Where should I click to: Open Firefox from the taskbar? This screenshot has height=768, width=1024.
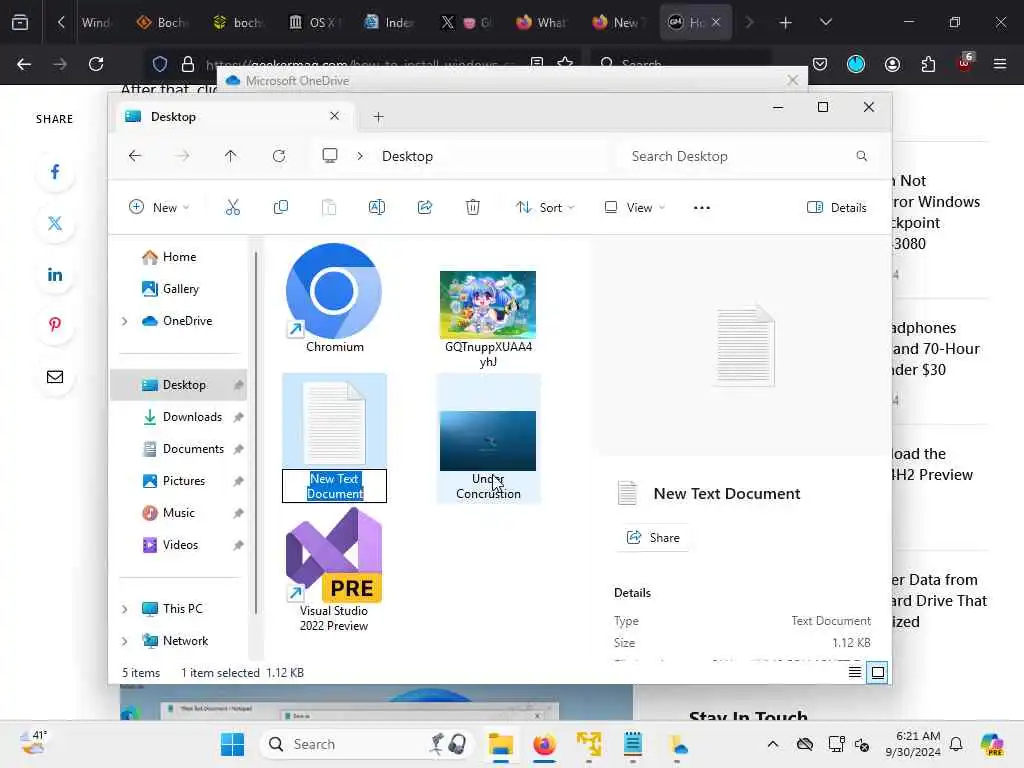pyautogui.click(x=545, y=744)
